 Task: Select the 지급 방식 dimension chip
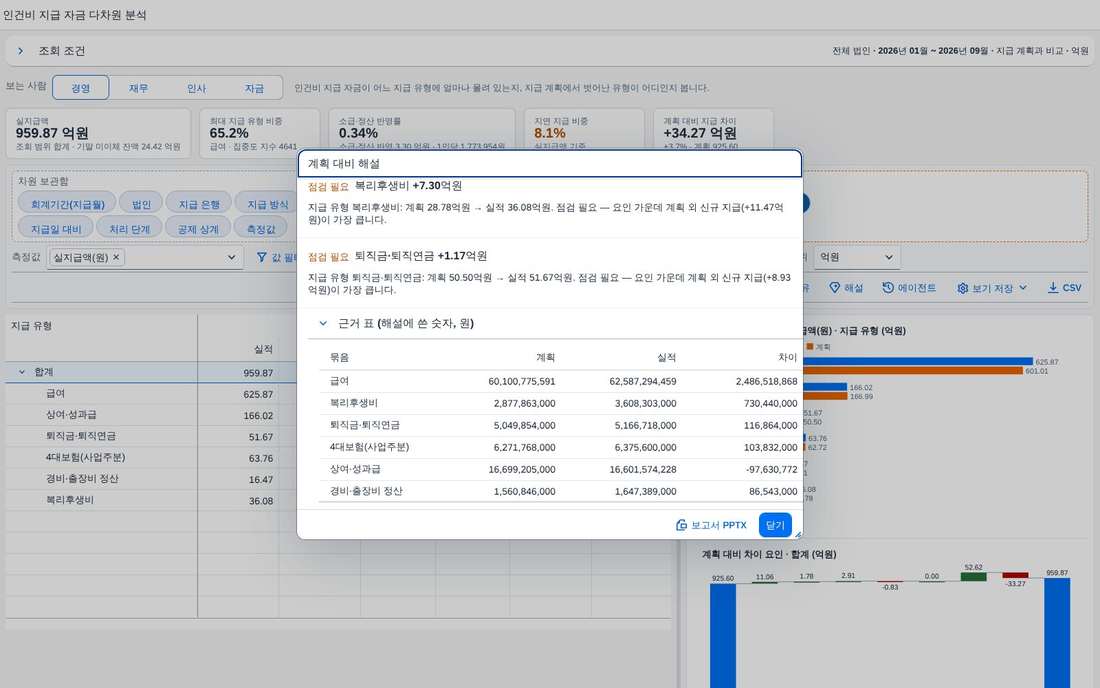pyautogui.click(x=267, y=204)
